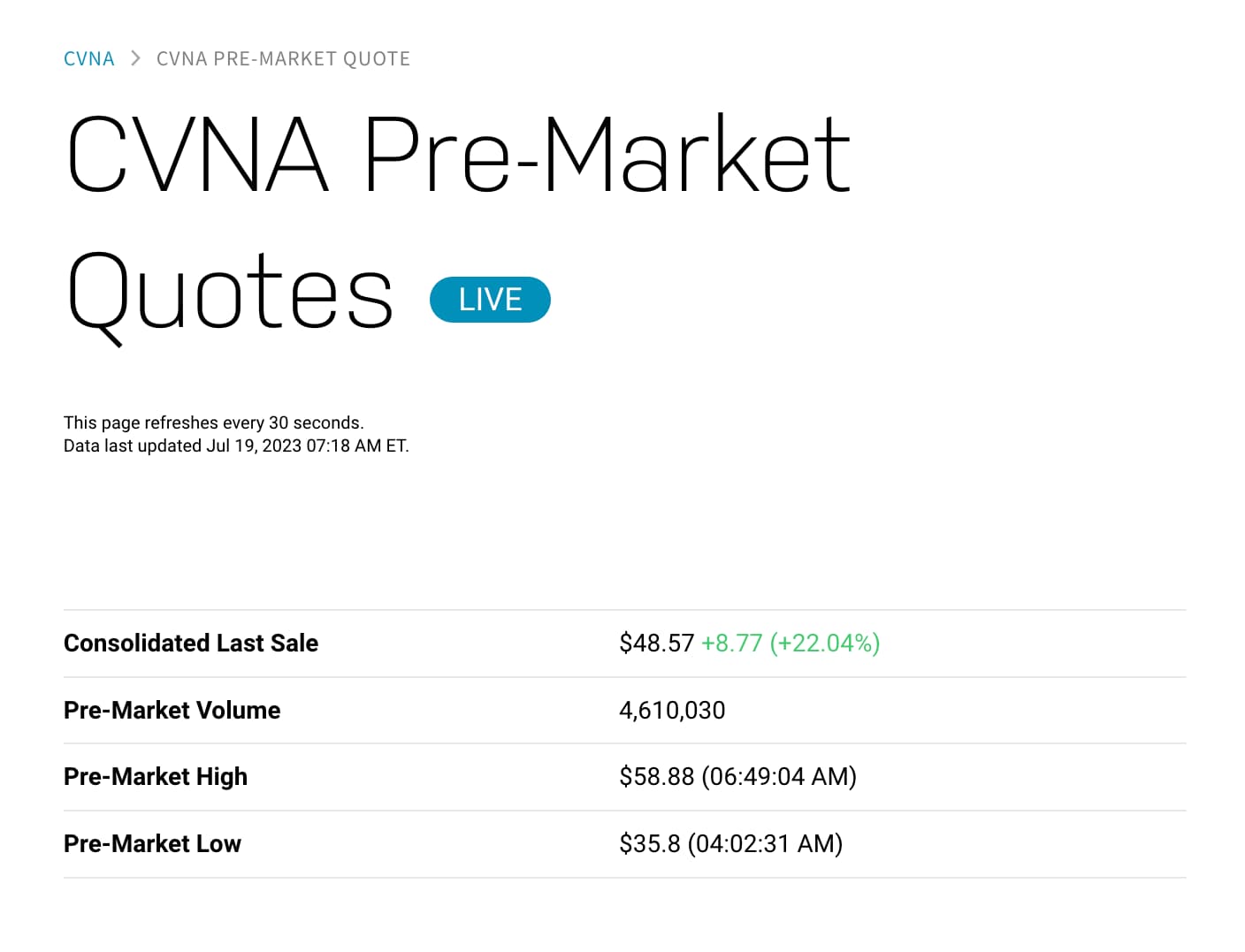Image resolution: width=1245 pixels, height=952 pixels.
Task: Click the 06:49:04 AM high timestamp
Action: 779,776
